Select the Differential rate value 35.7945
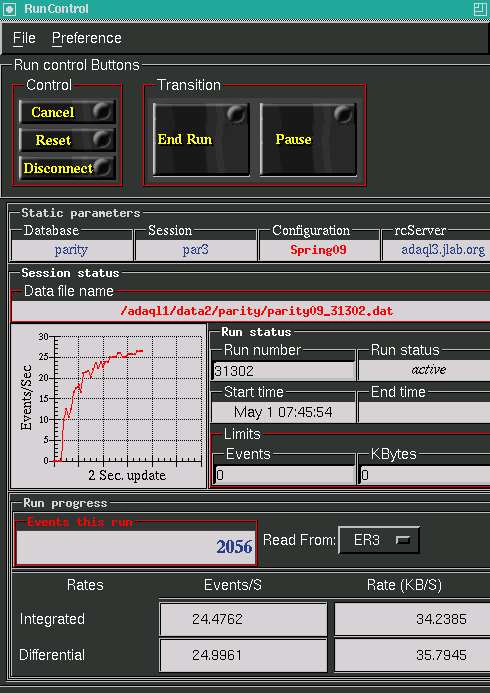The image size is (490, 693). pyautogui.click(x=412, y=655)
